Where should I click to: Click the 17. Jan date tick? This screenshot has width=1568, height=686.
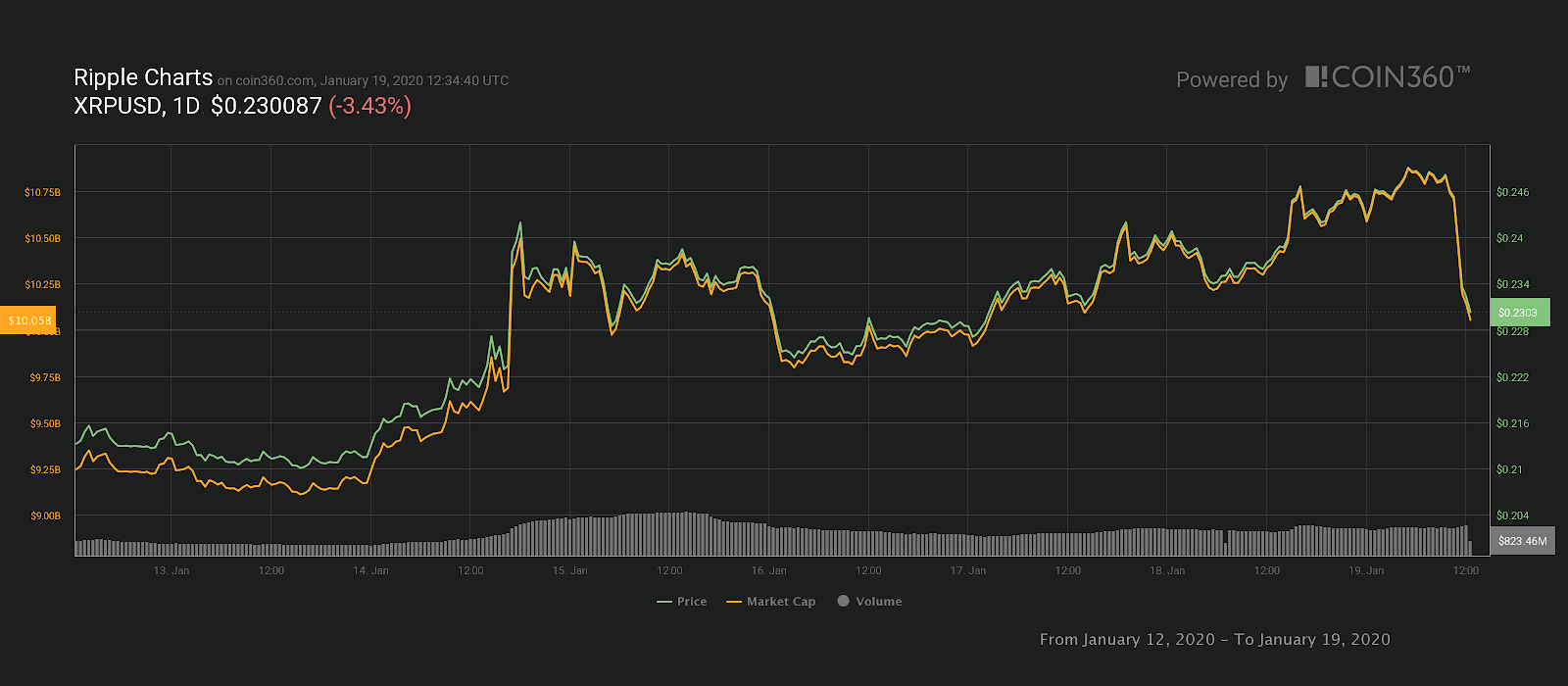[968, 570]
